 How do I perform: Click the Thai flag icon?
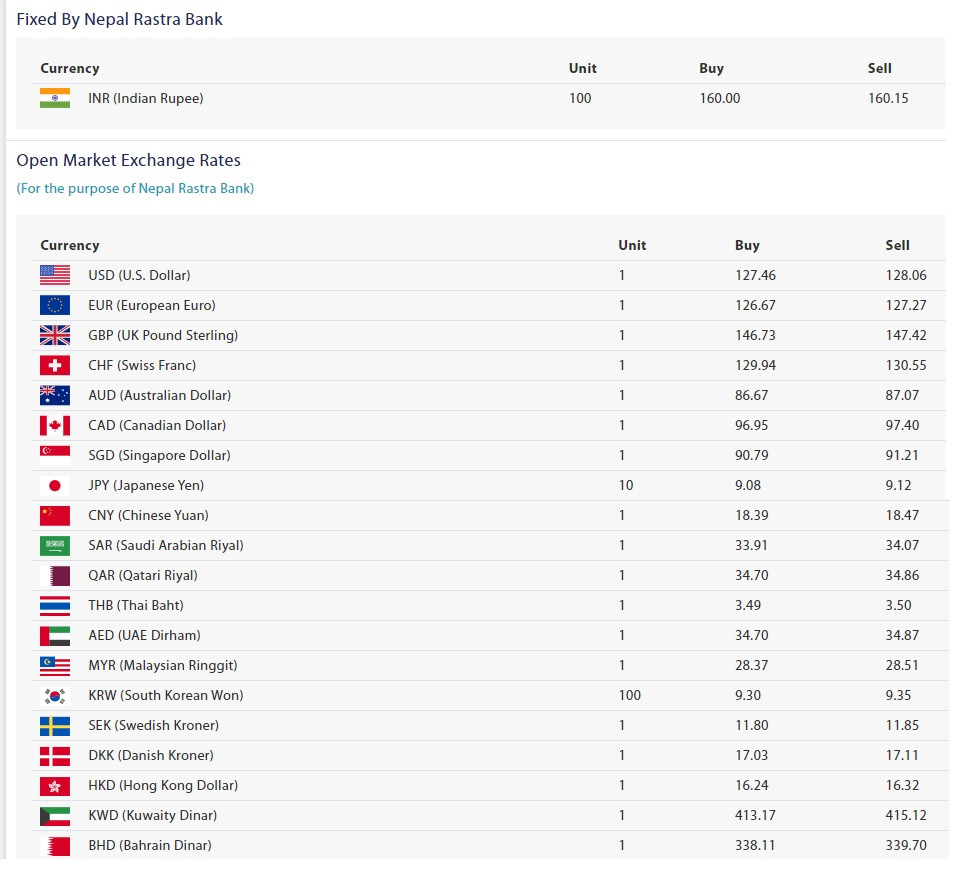(x=55, y=606)
